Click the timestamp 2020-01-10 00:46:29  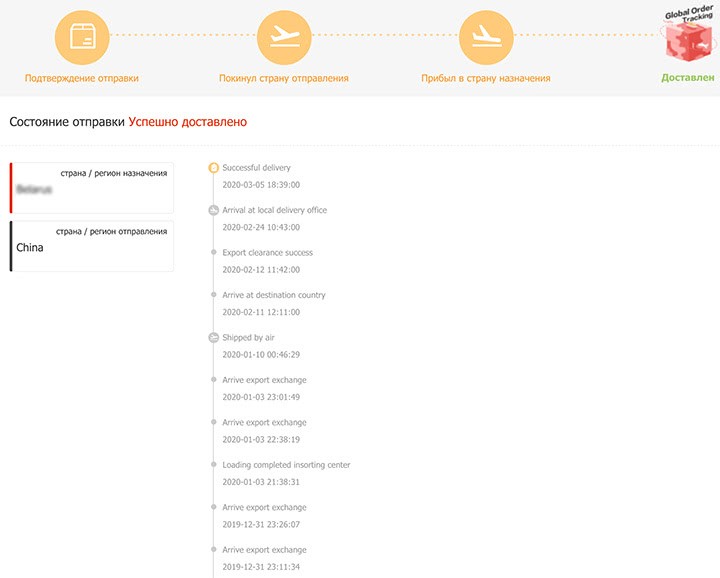pyautogui.click(x=261, y=354)
